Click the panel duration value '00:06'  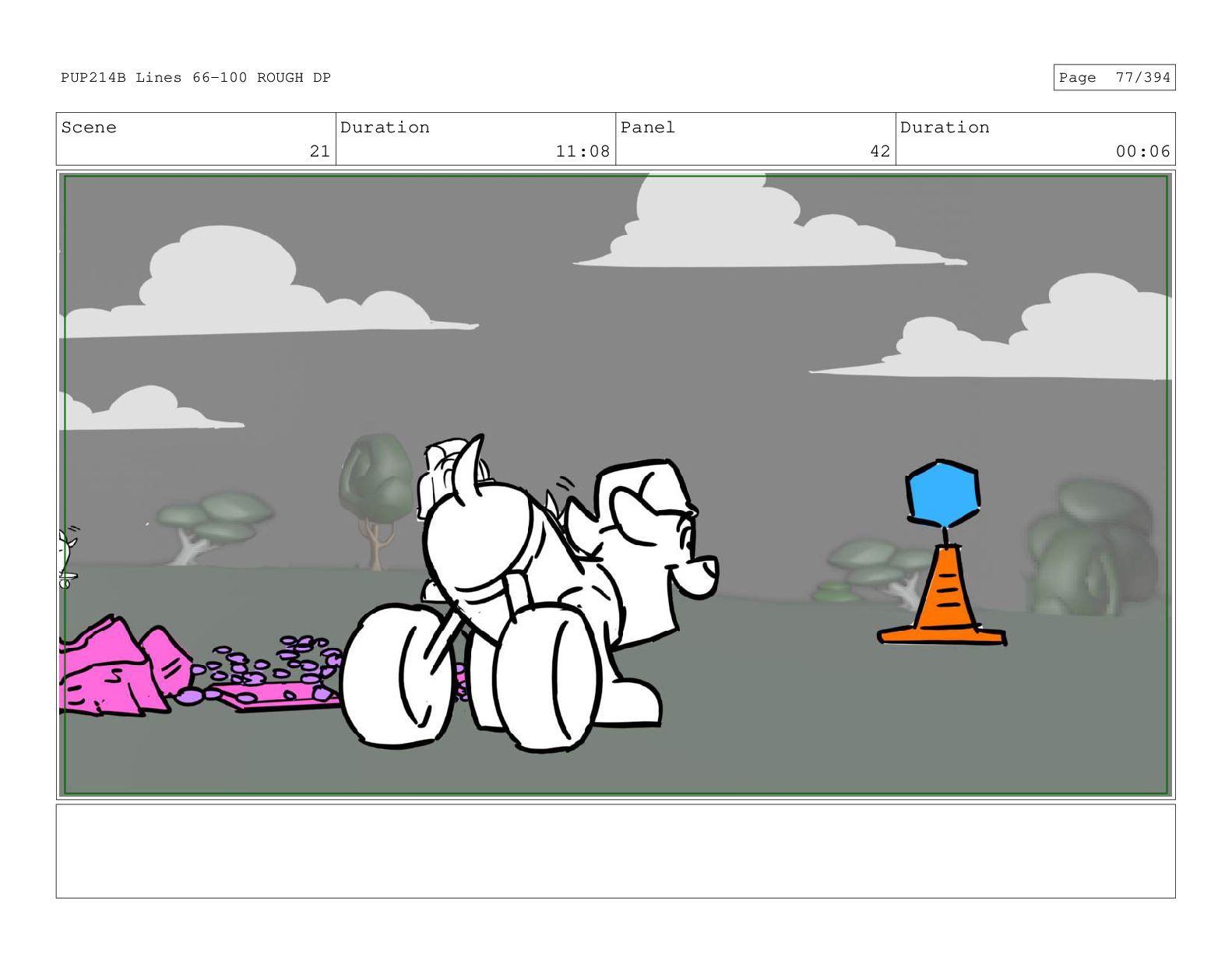(x=1142, y=151)
